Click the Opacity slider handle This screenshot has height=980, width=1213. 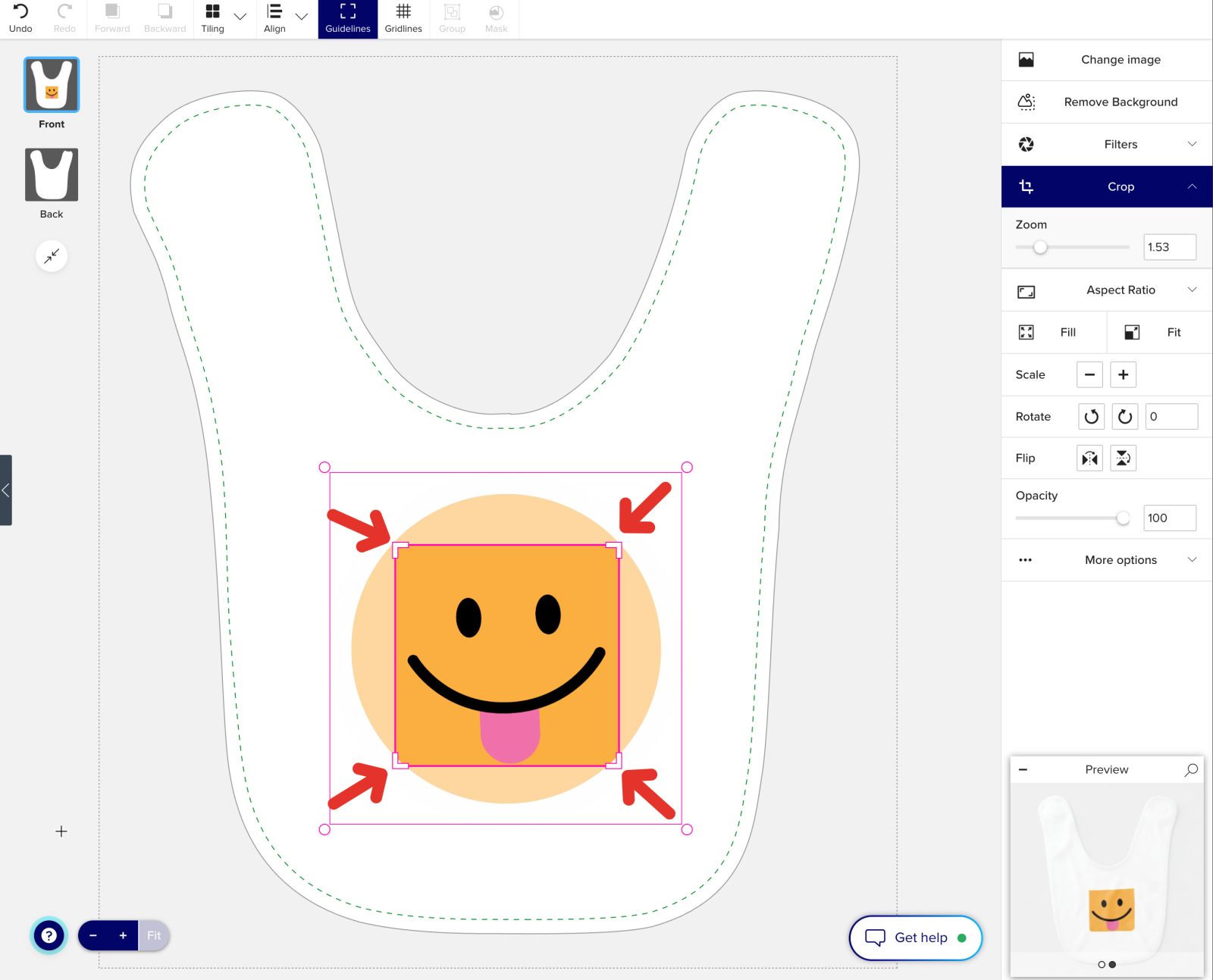pyautogui.click(x=1123, y=518)
